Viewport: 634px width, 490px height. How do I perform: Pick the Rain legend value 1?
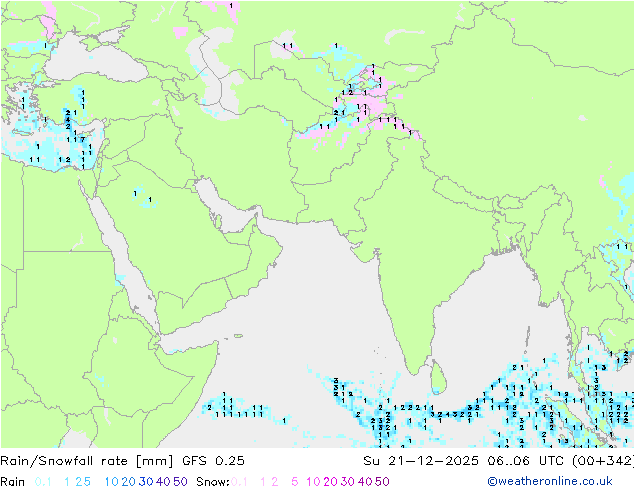click(x=67, y=482)
